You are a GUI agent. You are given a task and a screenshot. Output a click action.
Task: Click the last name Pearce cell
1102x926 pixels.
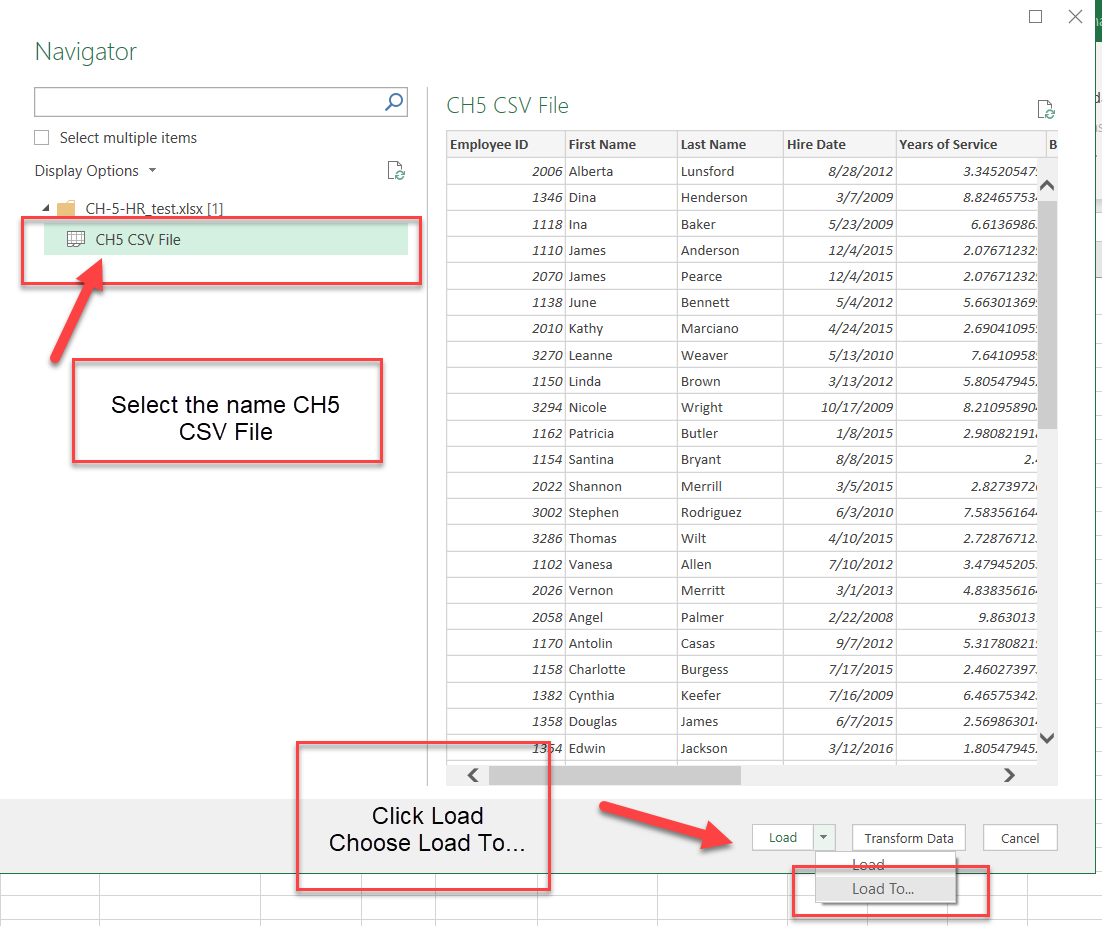point(730,276)
